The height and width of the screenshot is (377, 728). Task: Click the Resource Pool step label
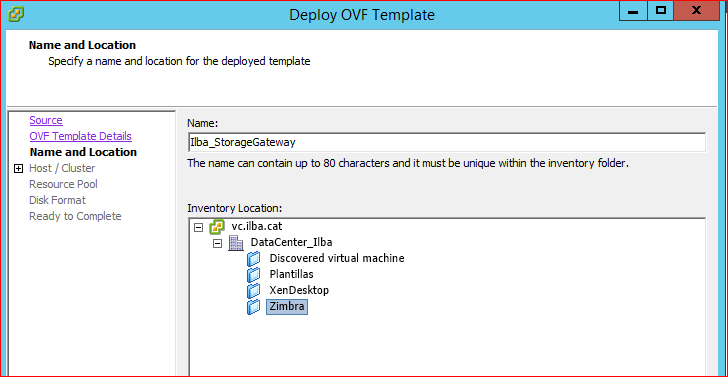tap(64, 184)
